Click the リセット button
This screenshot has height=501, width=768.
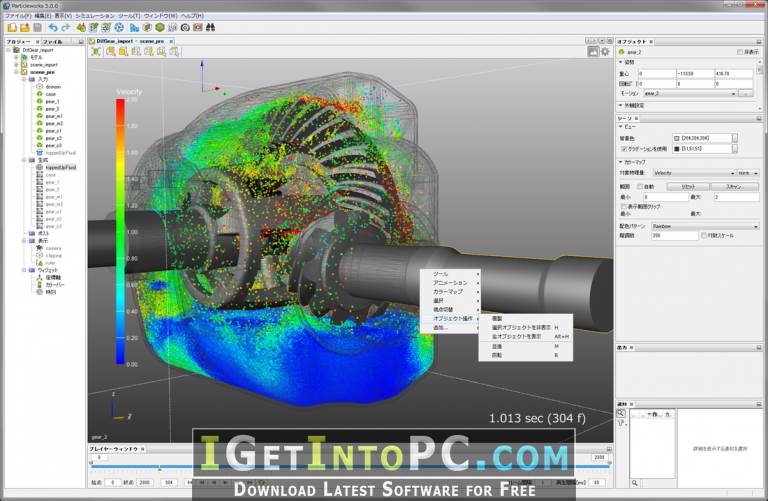688,187
